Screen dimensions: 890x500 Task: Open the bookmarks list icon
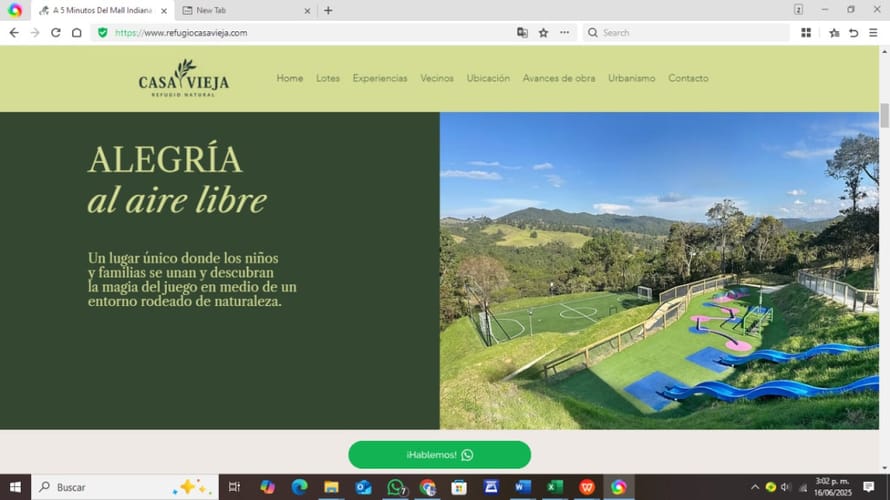(x=834, y=33)
